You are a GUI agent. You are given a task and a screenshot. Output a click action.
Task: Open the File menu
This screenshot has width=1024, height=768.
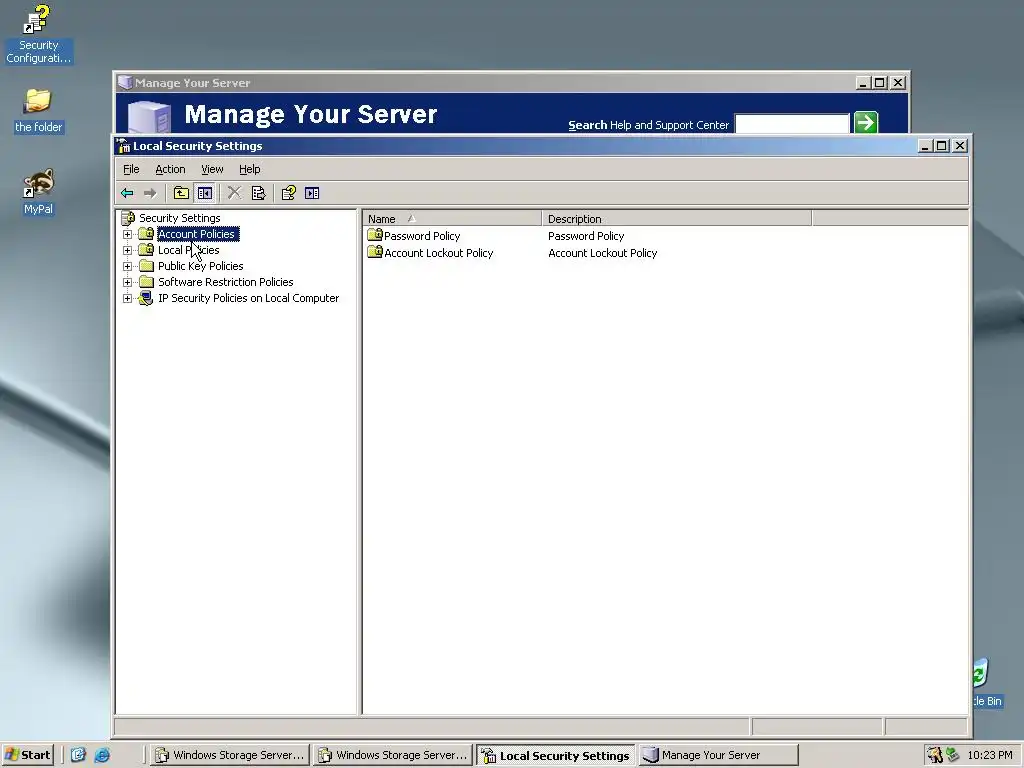click(x=131, y=169)
